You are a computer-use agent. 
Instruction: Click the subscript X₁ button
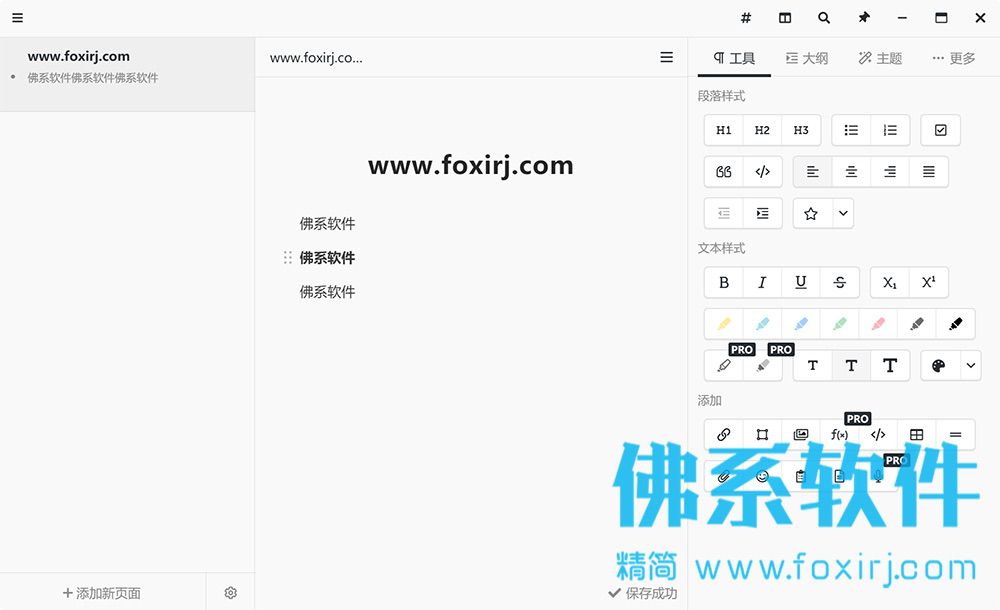(x=890, y=282)
